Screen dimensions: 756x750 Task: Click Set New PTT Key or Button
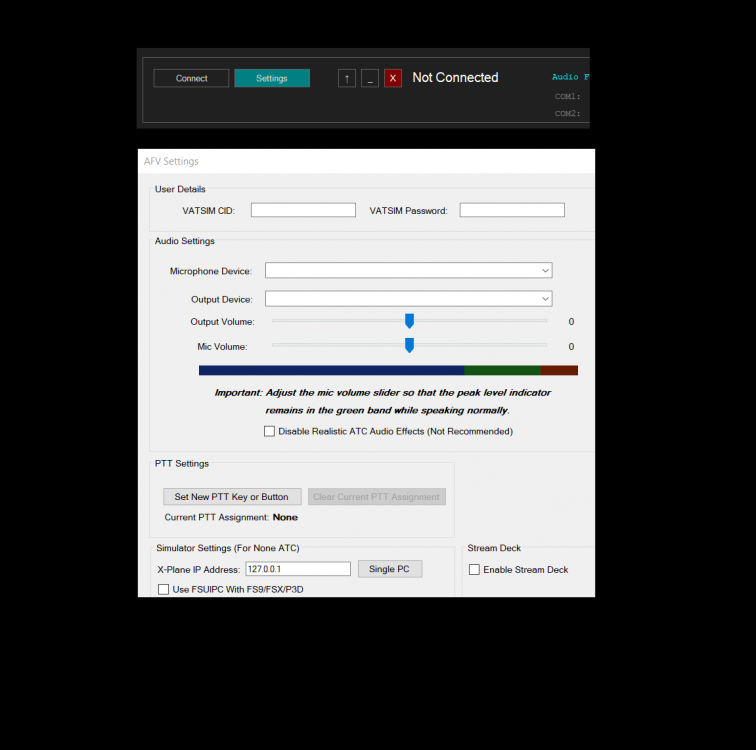click(x=232, y=497)
